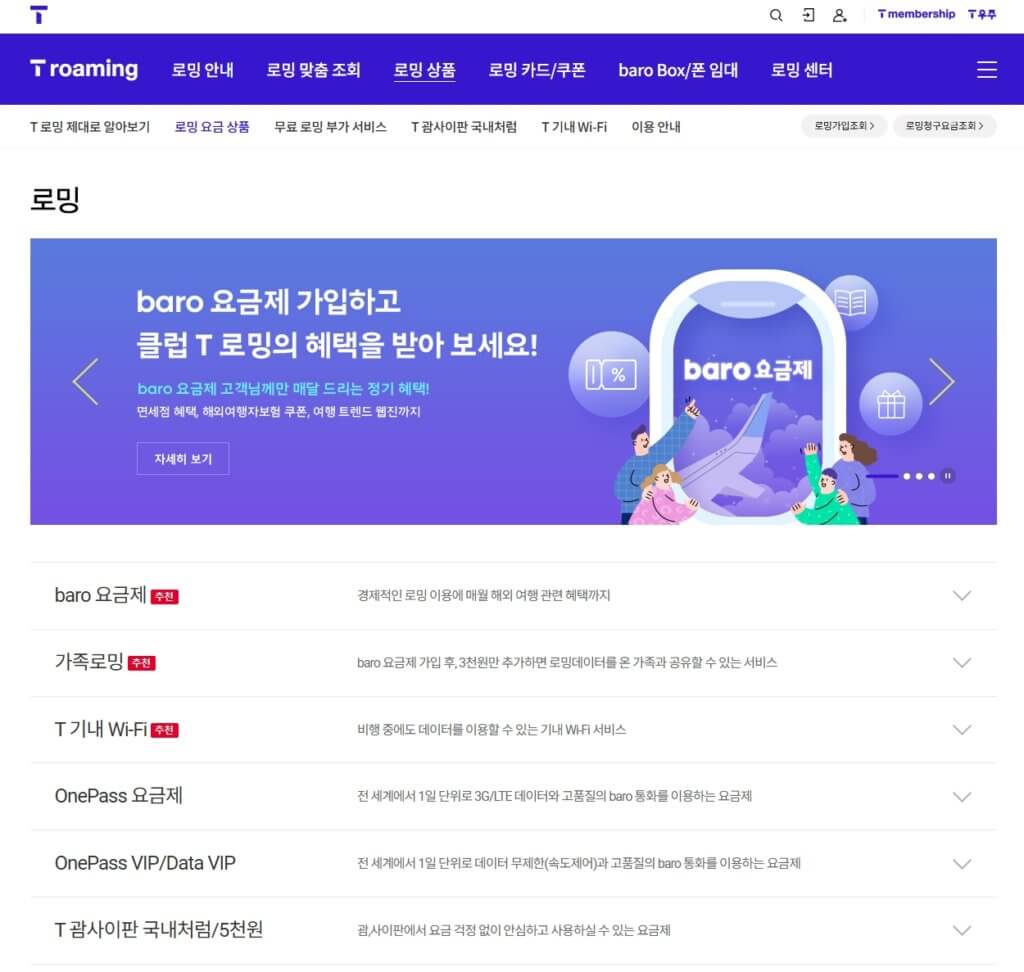Image resolution: width=1024 pixels, height=972 pixels.
Task: Click the login door icon
Action: (808, 15)
